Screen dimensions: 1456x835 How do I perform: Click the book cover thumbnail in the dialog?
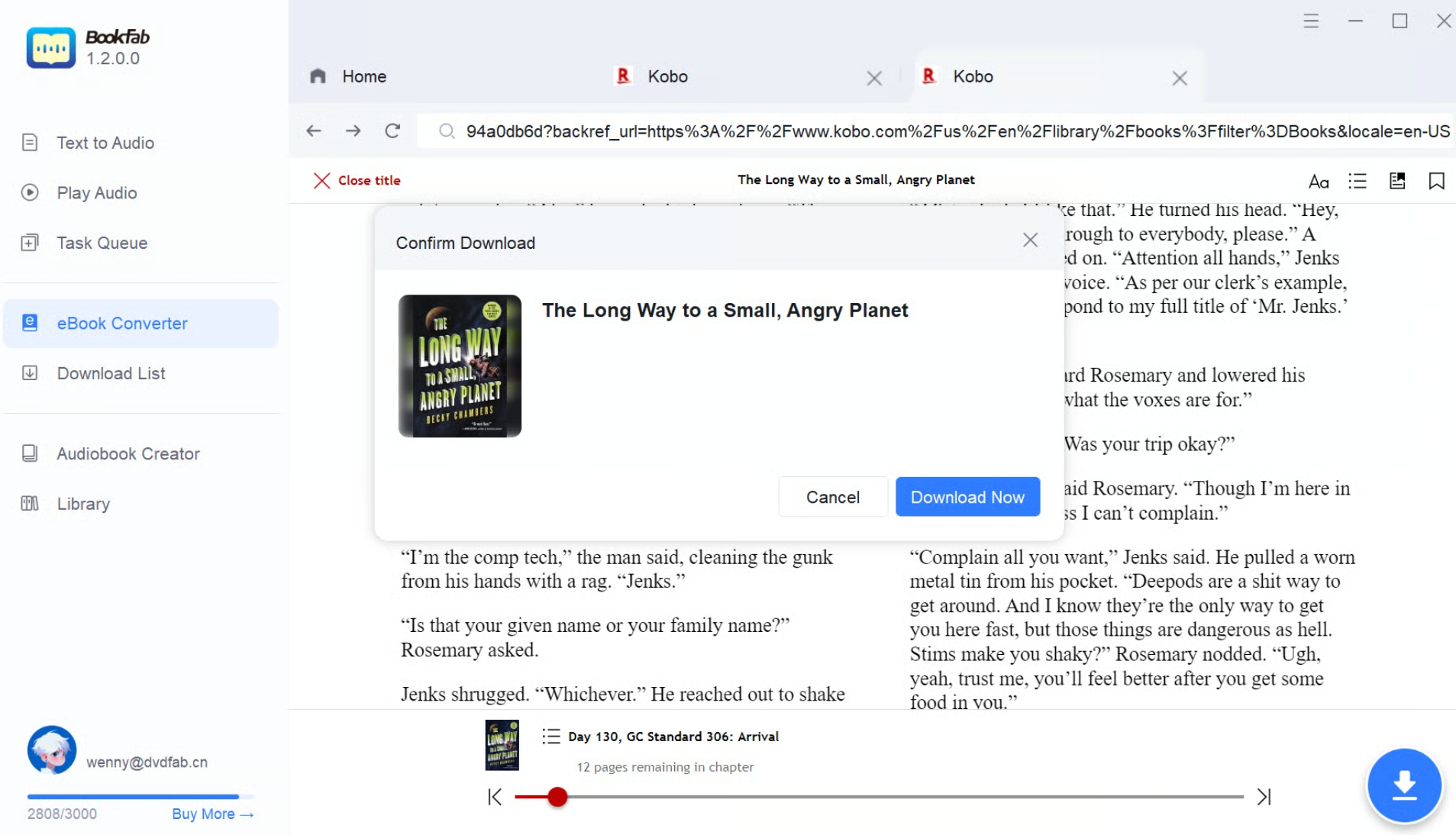coord(459,366)
